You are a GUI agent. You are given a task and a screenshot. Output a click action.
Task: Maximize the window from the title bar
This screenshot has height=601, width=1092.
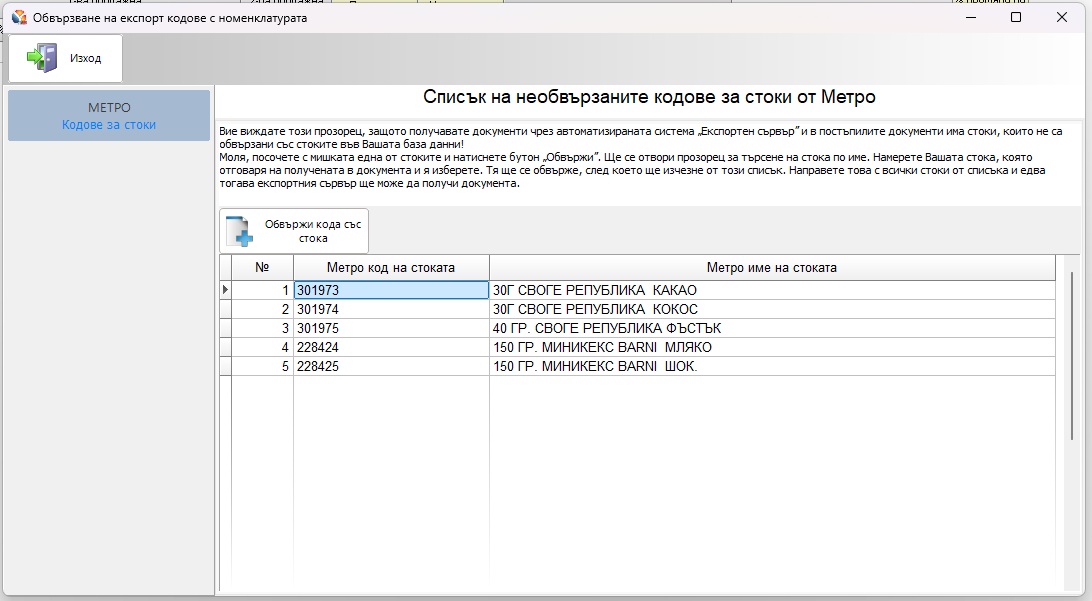(x=1016, y=17)
